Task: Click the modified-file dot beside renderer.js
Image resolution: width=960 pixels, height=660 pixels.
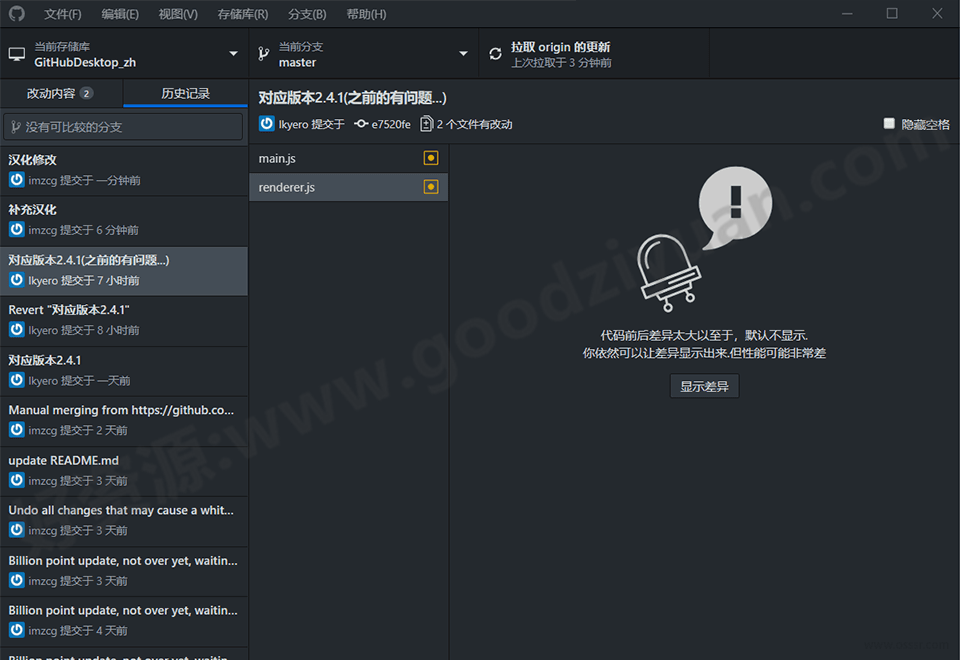Action: (431, 186)
